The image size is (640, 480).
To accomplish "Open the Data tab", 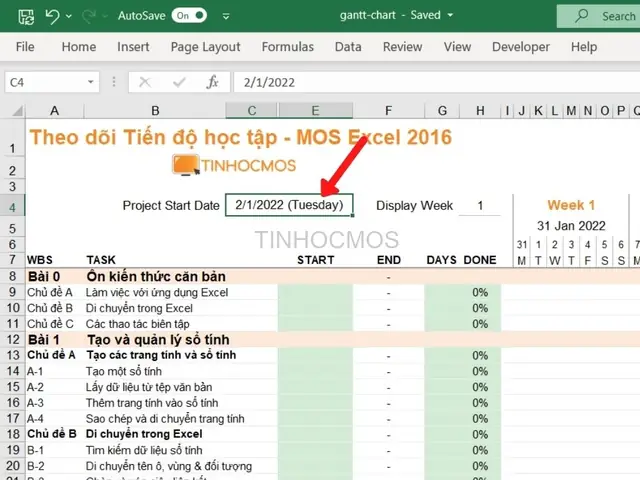I will (x=348, y=47).
